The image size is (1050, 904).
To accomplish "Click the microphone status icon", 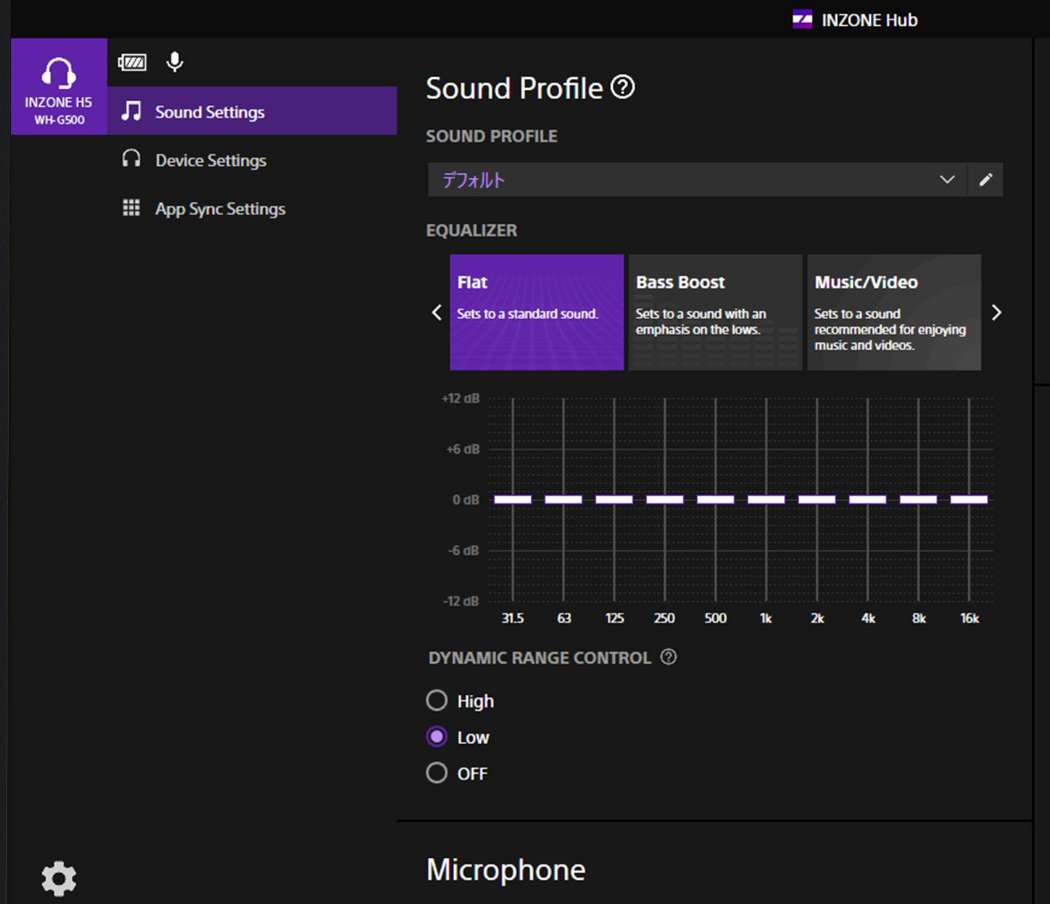I will (x=175, y=62).
